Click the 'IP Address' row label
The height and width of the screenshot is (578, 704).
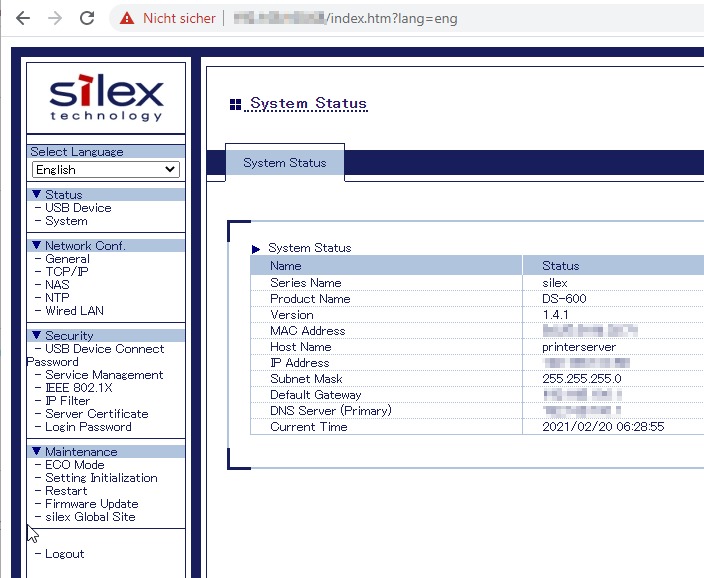point(300,363)
